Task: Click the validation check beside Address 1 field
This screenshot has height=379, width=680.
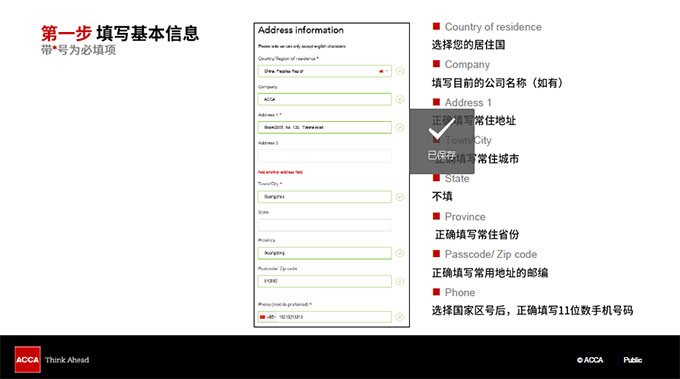Action: 400,127
